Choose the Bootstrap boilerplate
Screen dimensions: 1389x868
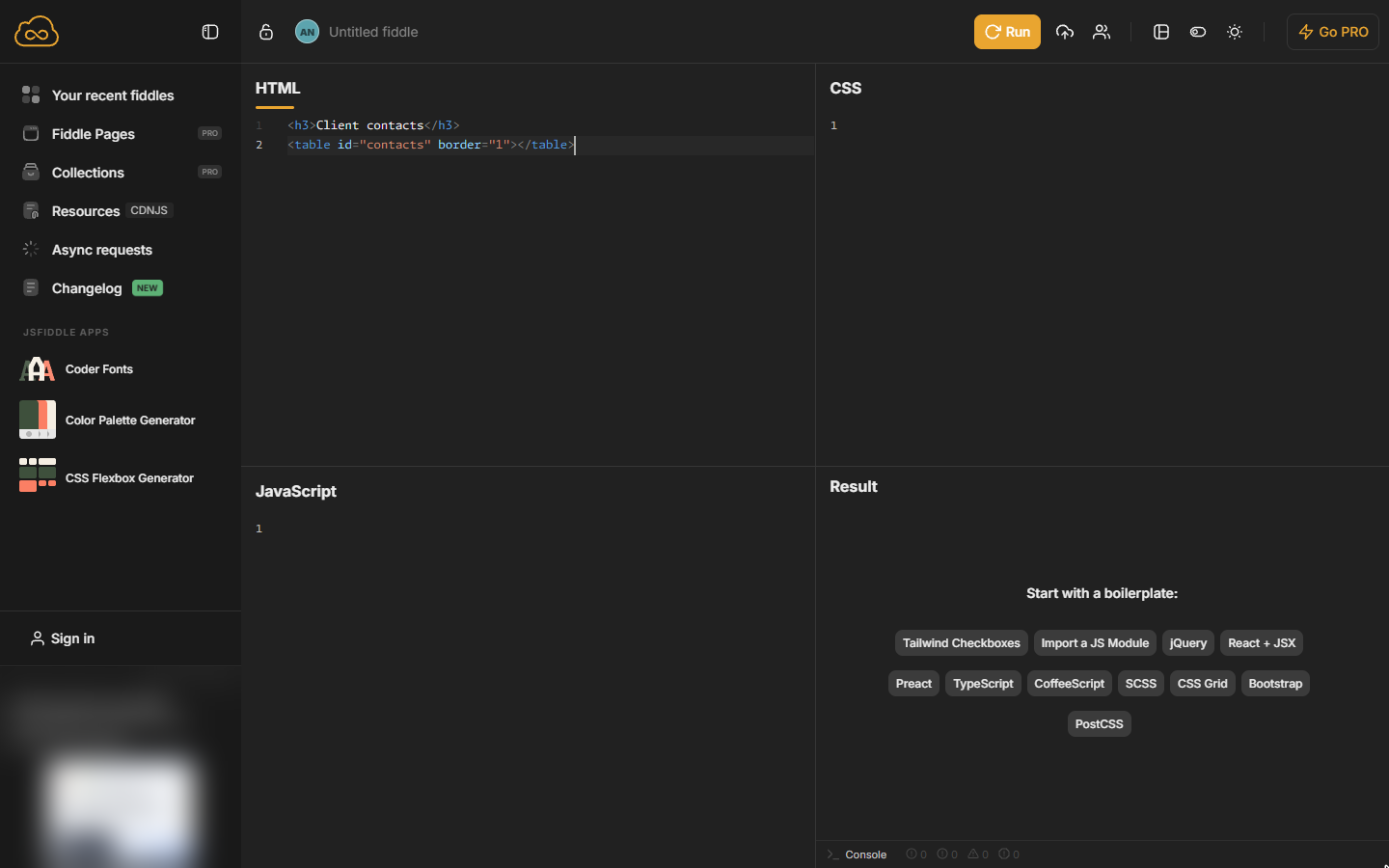pyautogui.click(x=1275, y=684)
